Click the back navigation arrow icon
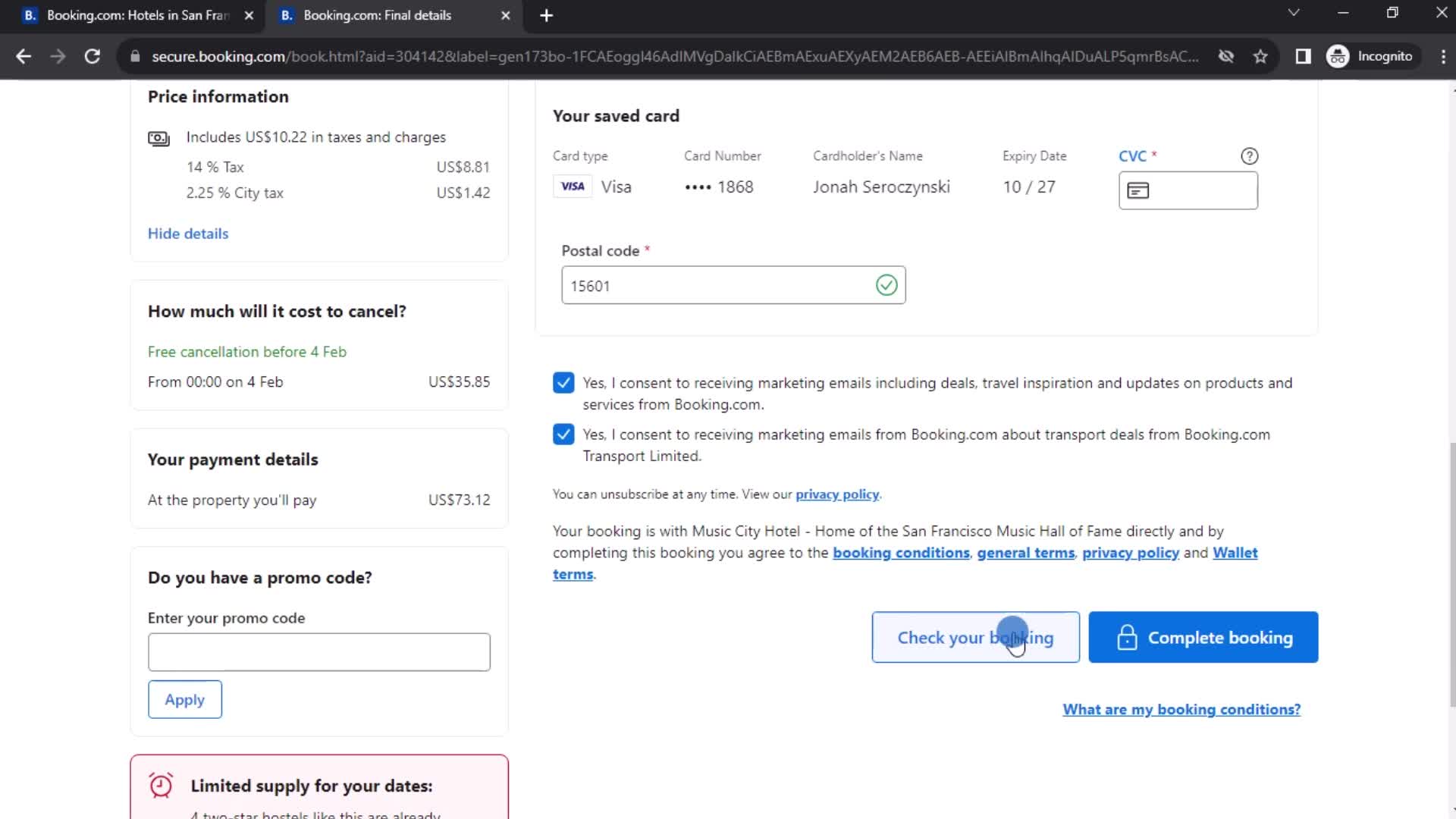1456x819 pixels. 24,56
